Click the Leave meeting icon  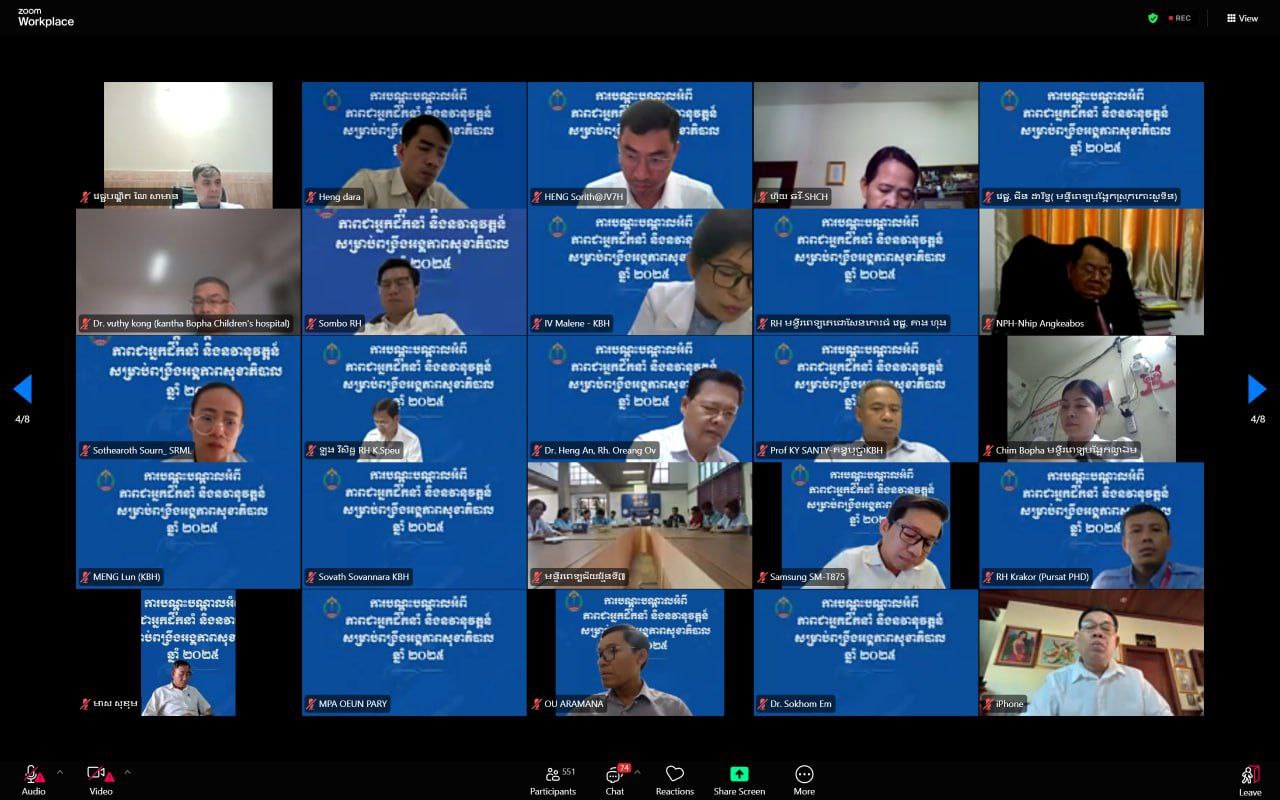(x=1249, y=775)
